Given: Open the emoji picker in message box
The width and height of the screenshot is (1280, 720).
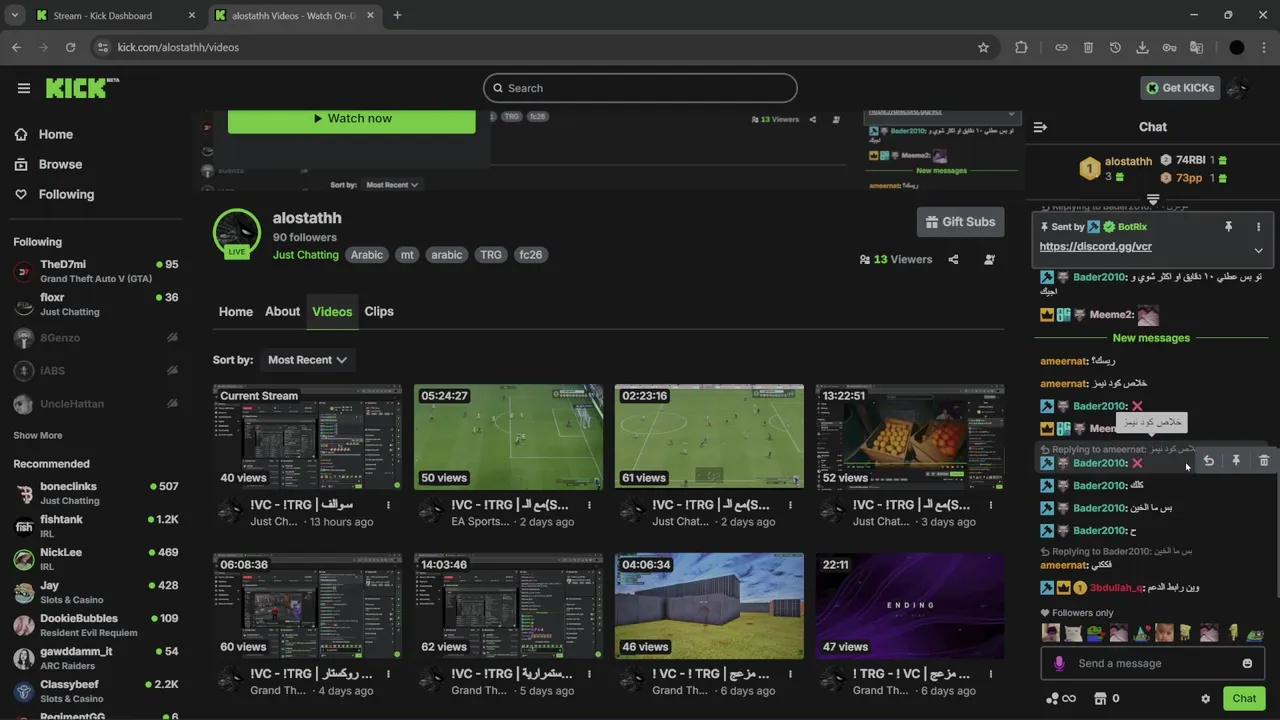Looking at the screenshot, I should (x=1247, y=663).
